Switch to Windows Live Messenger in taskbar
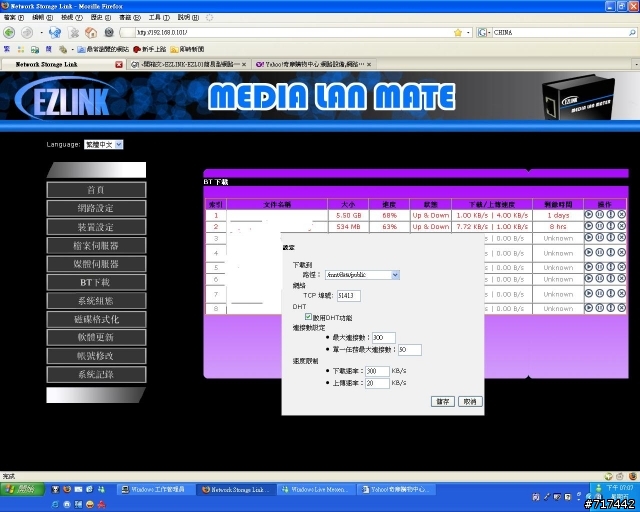Screen dimensions: 640x512 [x=316, y=489]
